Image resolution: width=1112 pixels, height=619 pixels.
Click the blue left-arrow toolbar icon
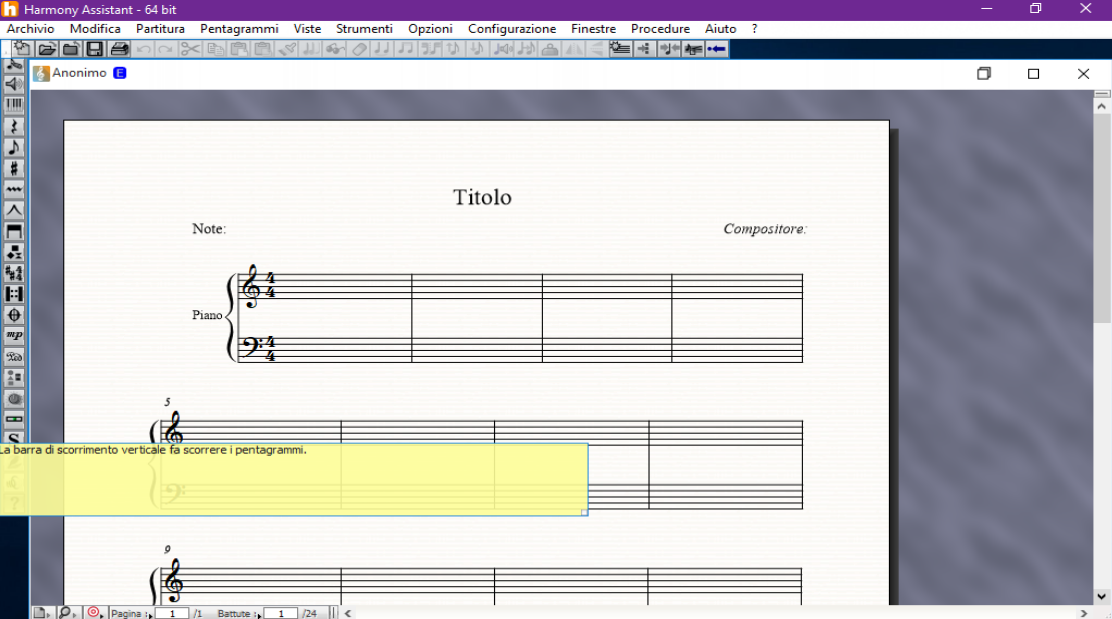[716, 49]
